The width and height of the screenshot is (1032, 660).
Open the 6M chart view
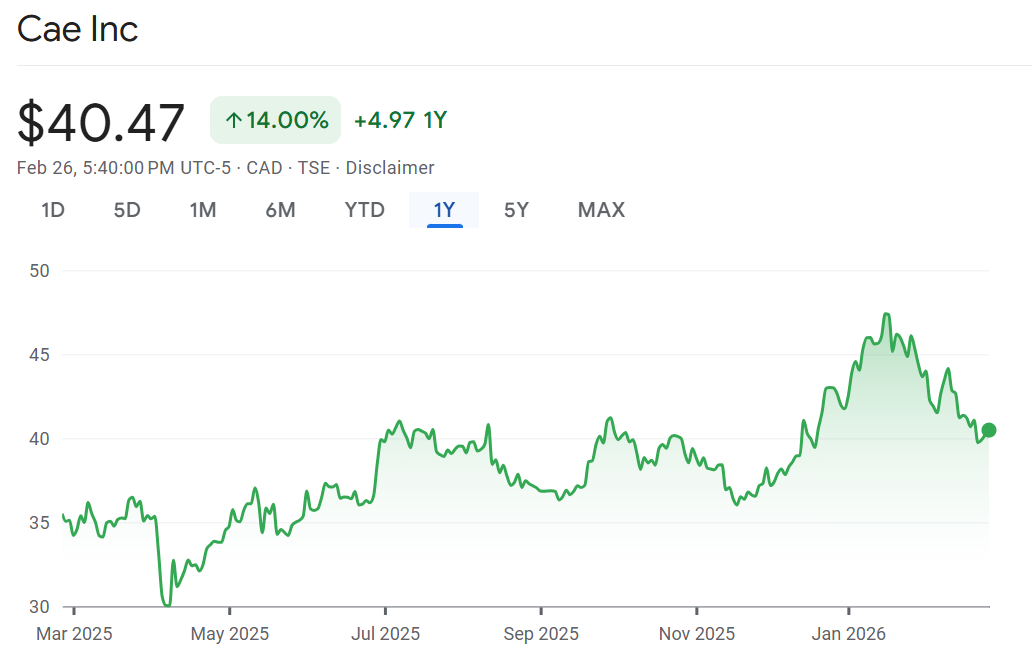pos(280,210)
